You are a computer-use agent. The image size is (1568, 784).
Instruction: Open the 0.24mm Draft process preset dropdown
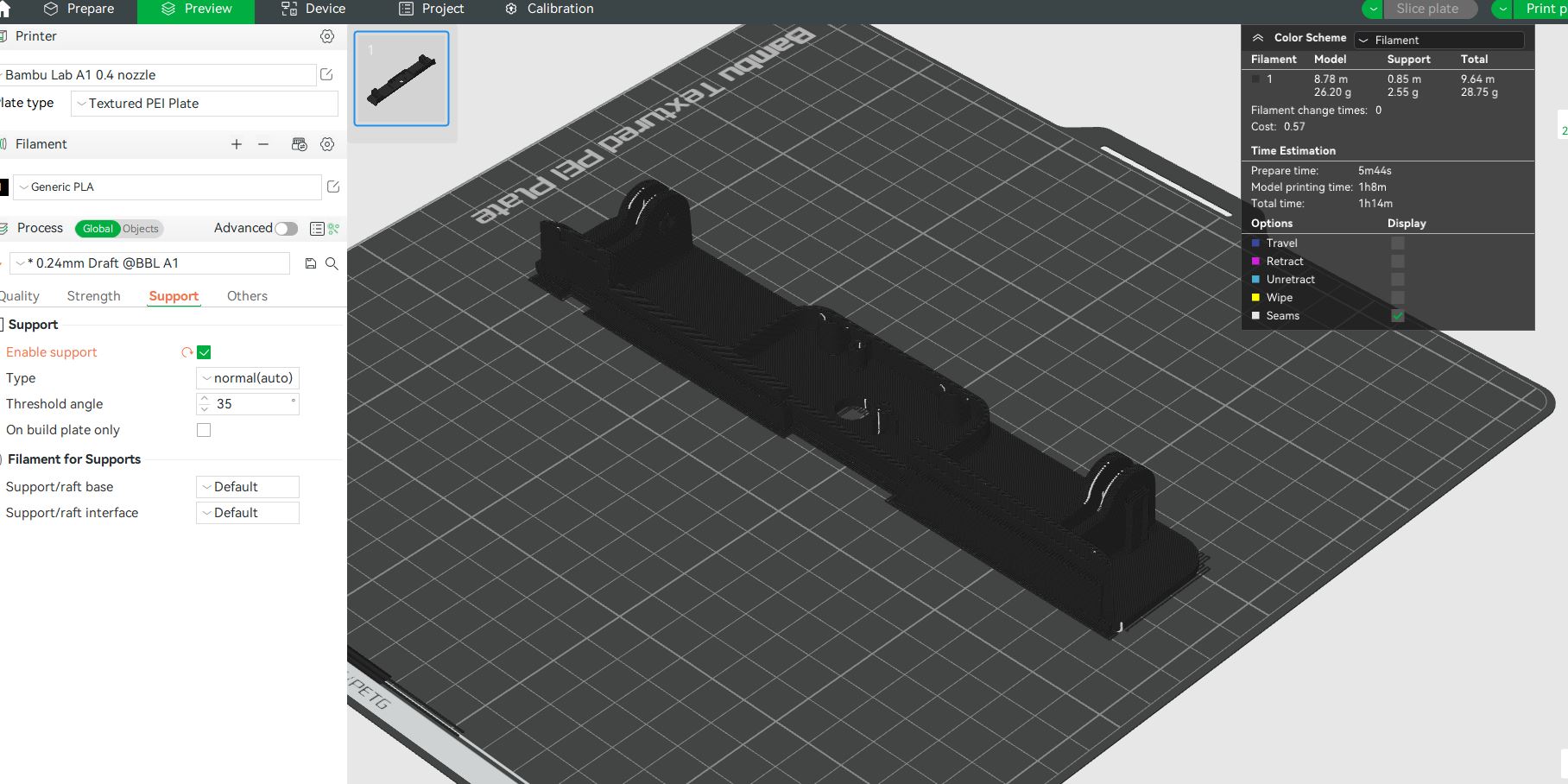149,263
